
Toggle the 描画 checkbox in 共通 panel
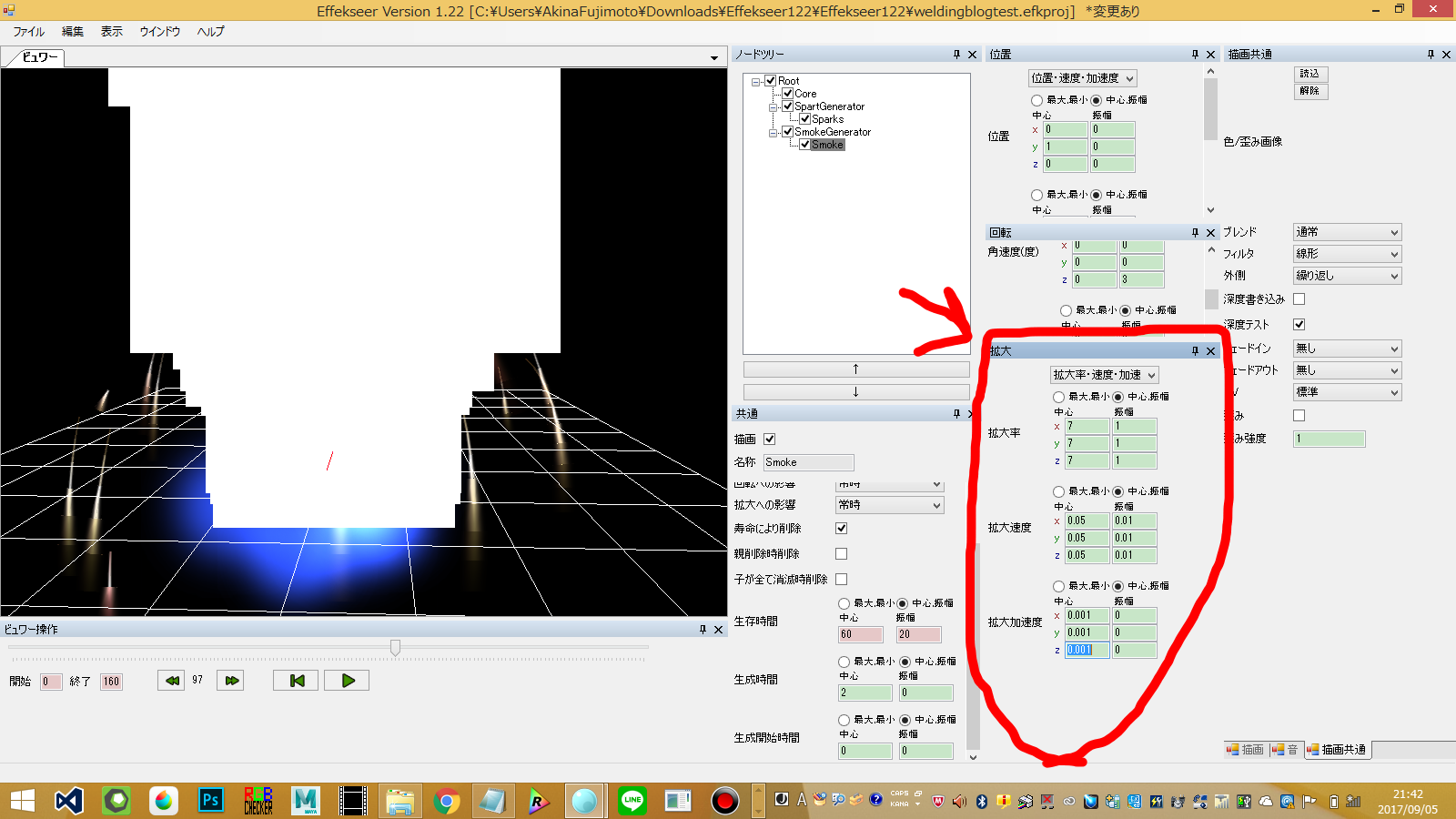(769, 439)
